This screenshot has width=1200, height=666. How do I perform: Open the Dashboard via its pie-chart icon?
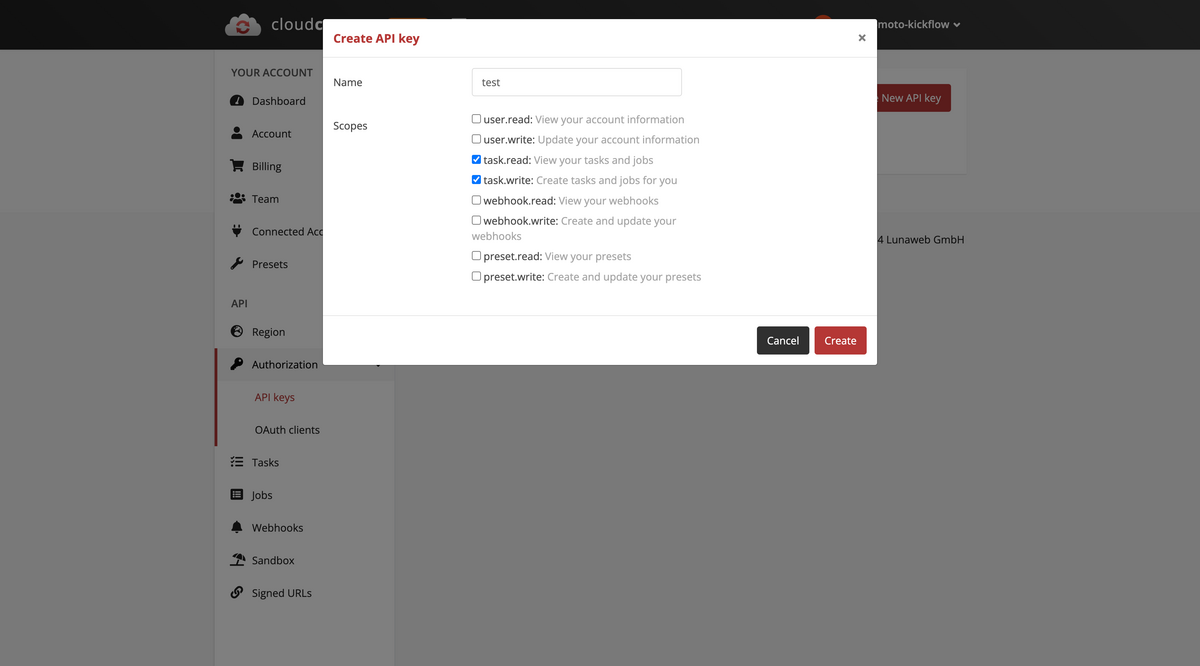pos(236,100)
